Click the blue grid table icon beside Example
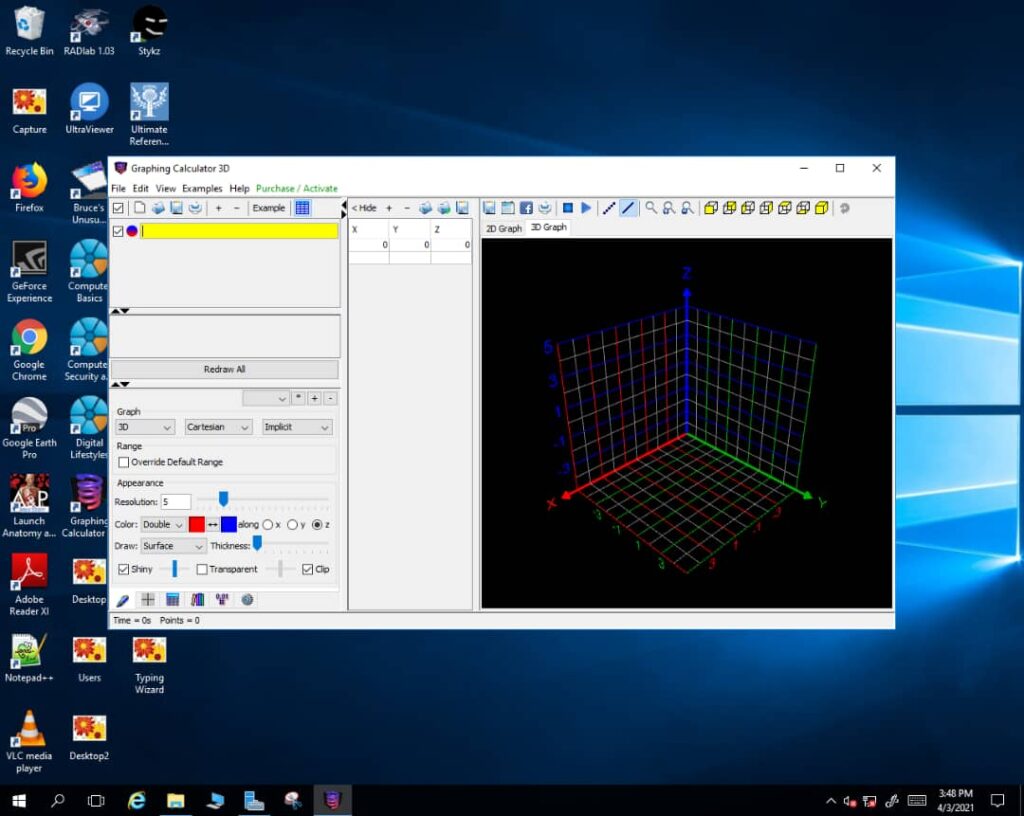 point(302,208)
